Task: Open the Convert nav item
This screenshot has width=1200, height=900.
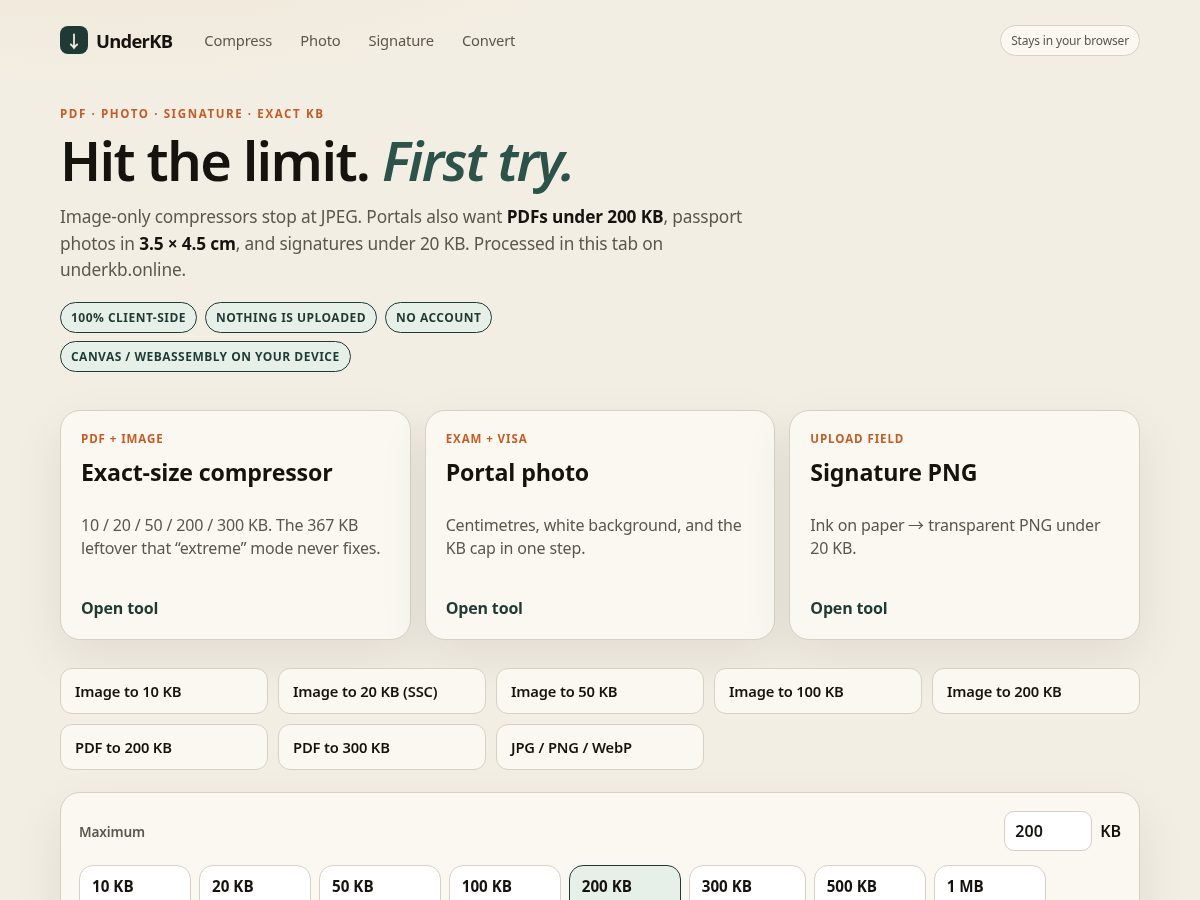Action: pos(488,41)
